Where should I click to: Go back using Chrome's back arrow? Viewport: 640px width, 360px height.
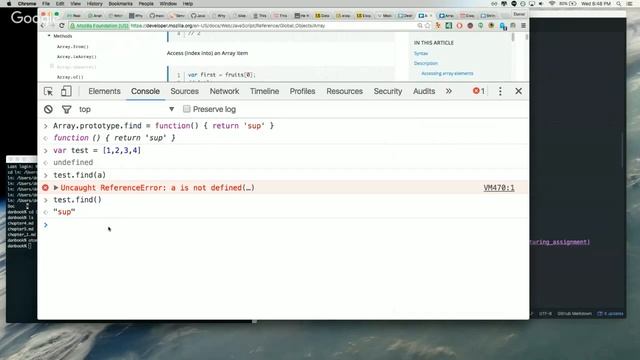click(43, 26)
